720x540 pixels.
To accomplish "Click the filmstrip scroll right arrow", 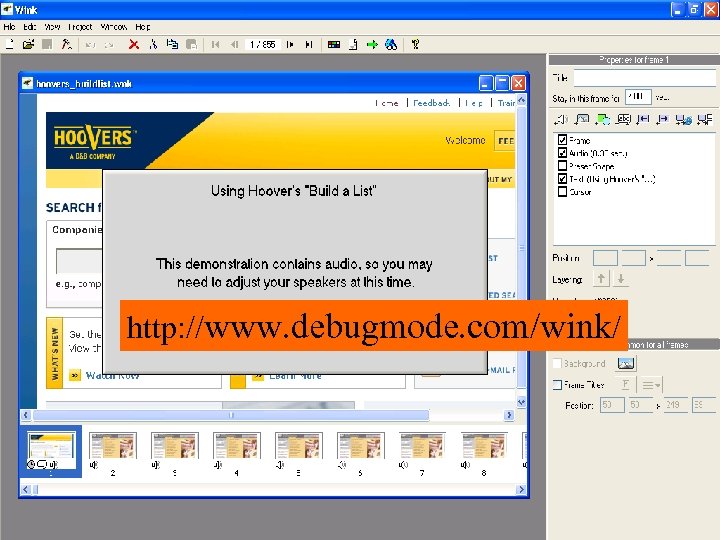I will tap(521, 489).
